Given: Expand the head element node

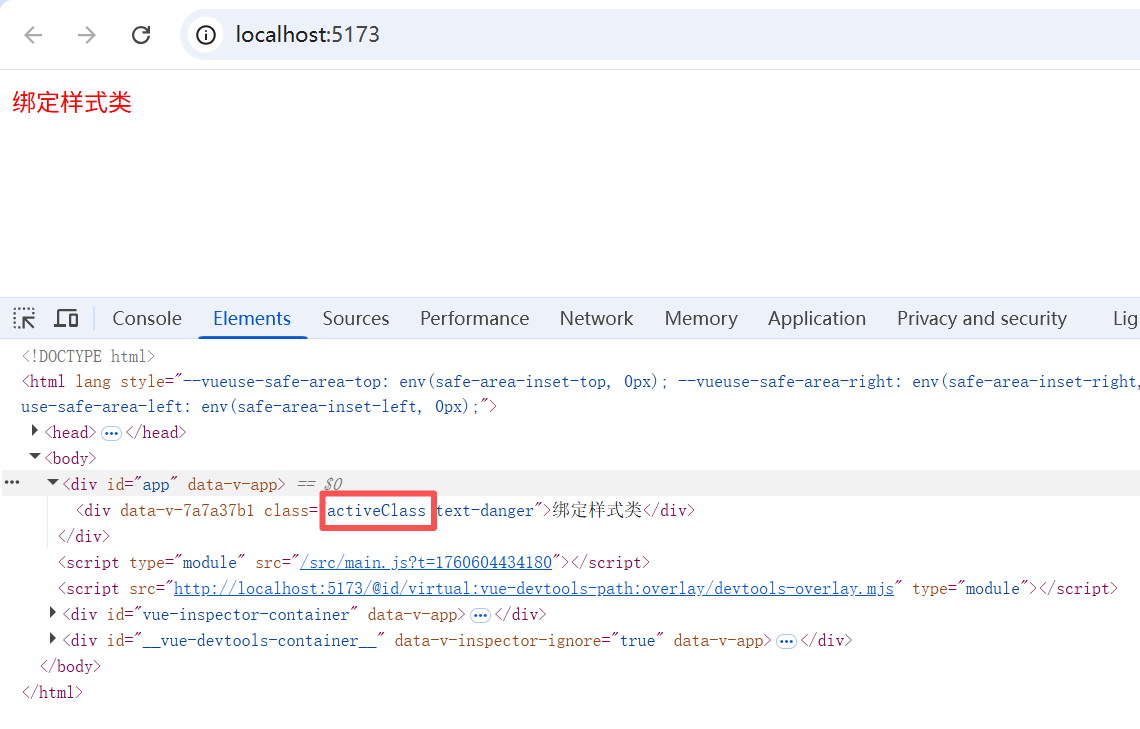Looking at the screenshot, I should pyautogui.click(x=34, y=431).
